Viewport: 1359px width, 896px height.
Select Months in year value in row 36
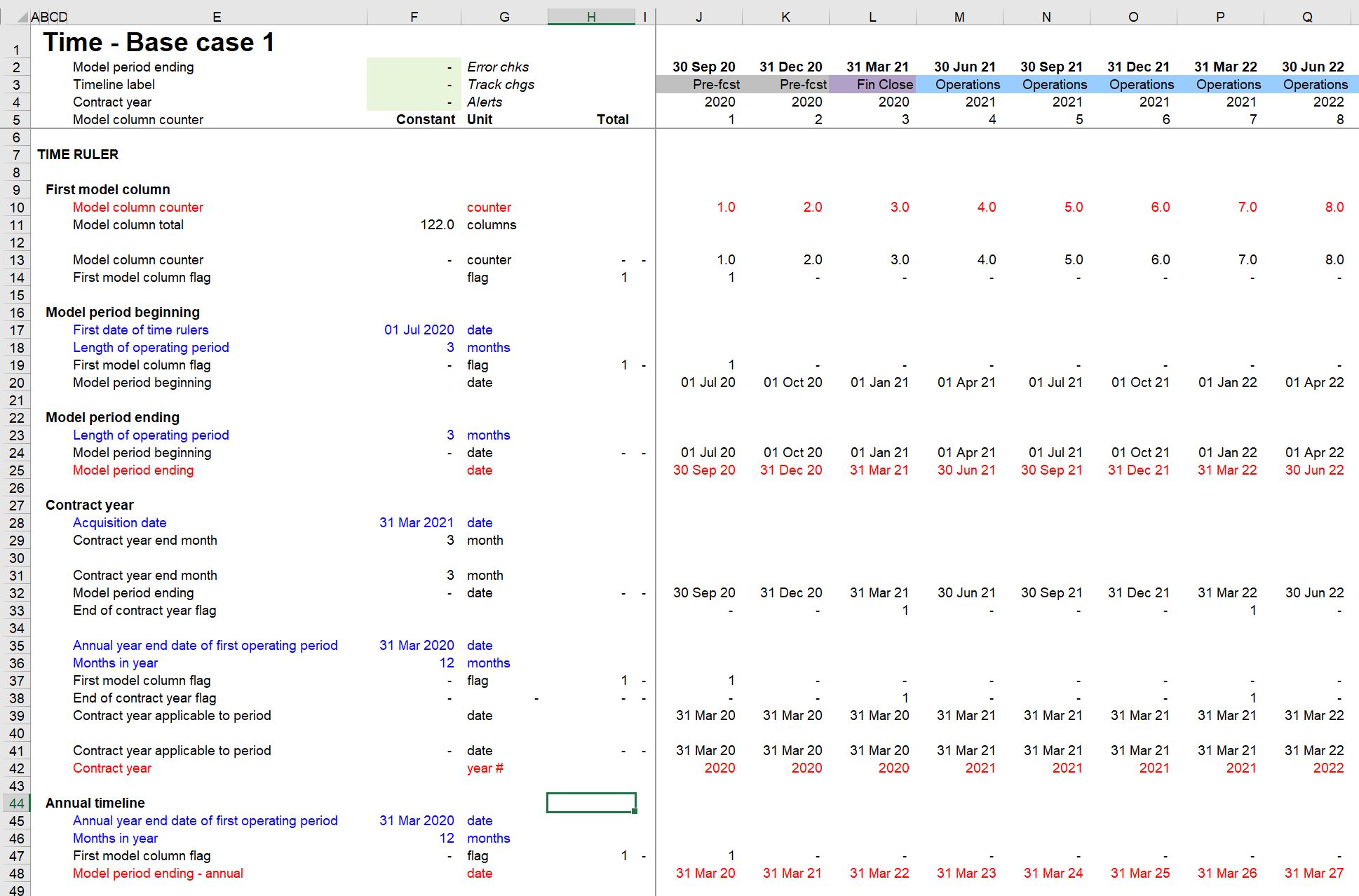447,663
